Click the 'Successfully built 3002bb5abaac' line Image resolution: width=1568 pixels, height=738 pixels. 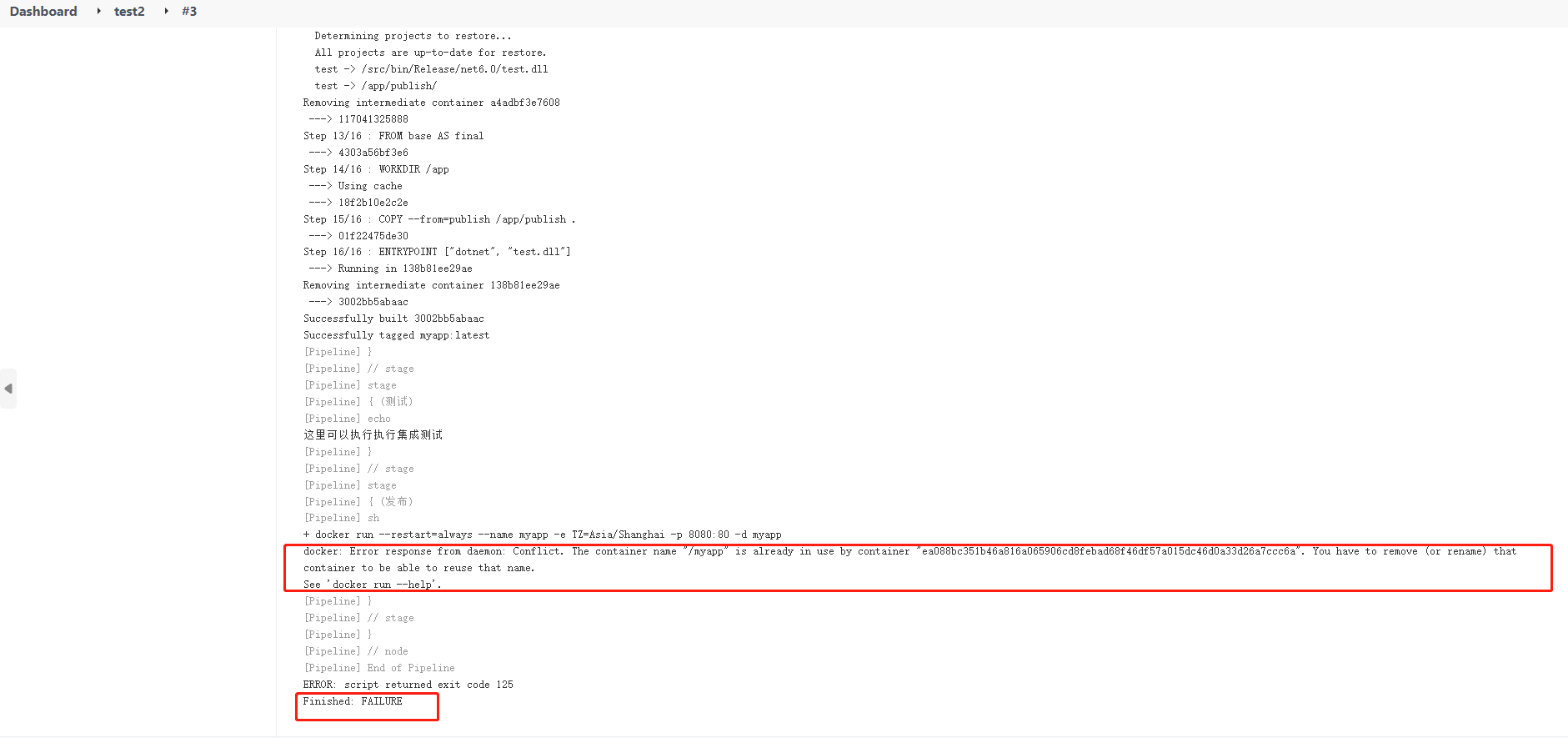click(x=393, y=319)
